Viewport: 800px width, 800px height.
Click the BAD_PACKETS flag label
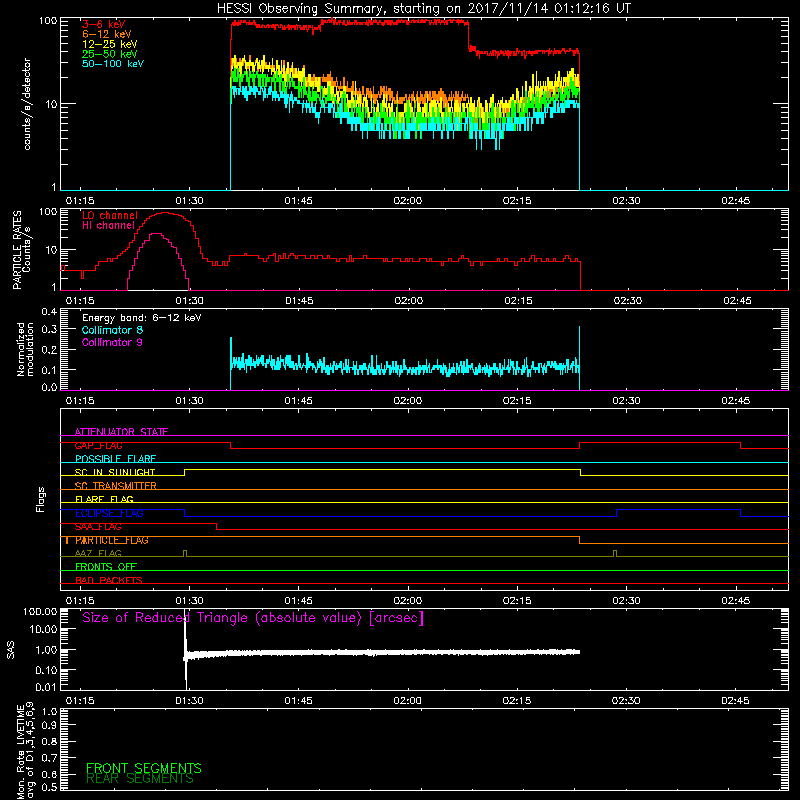click(109, 580)
